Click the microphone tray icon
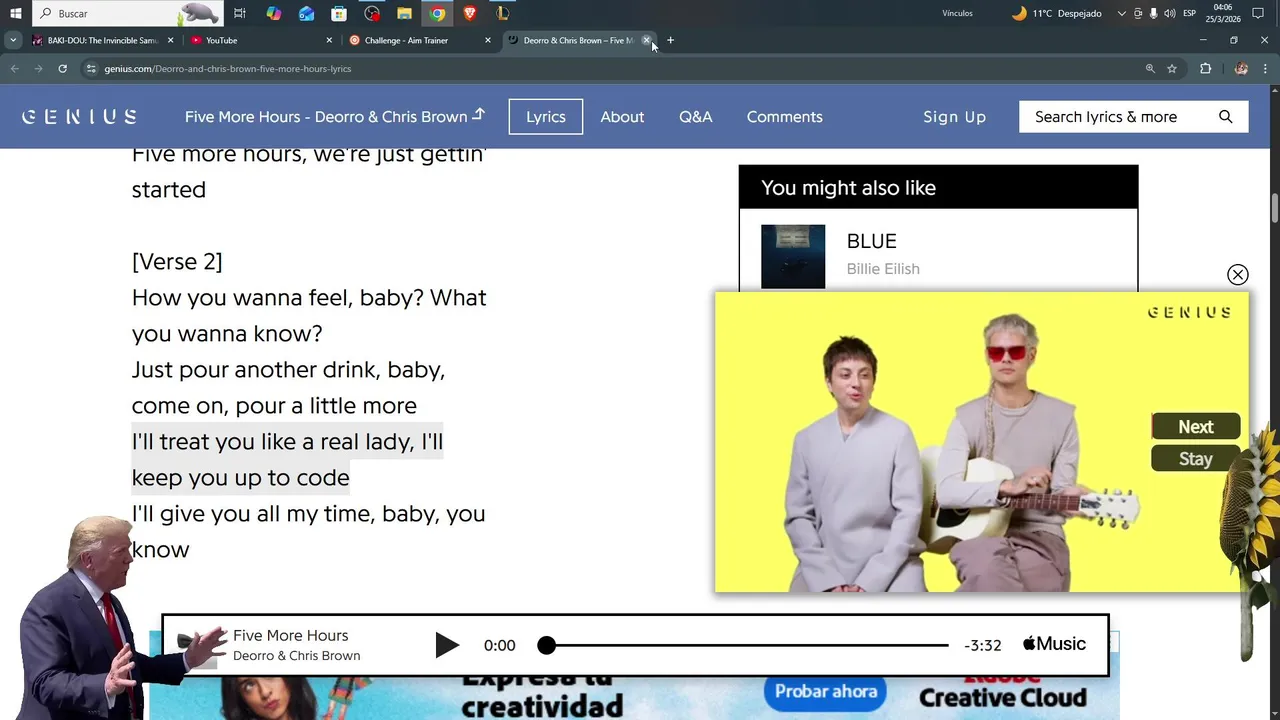 1153,13
